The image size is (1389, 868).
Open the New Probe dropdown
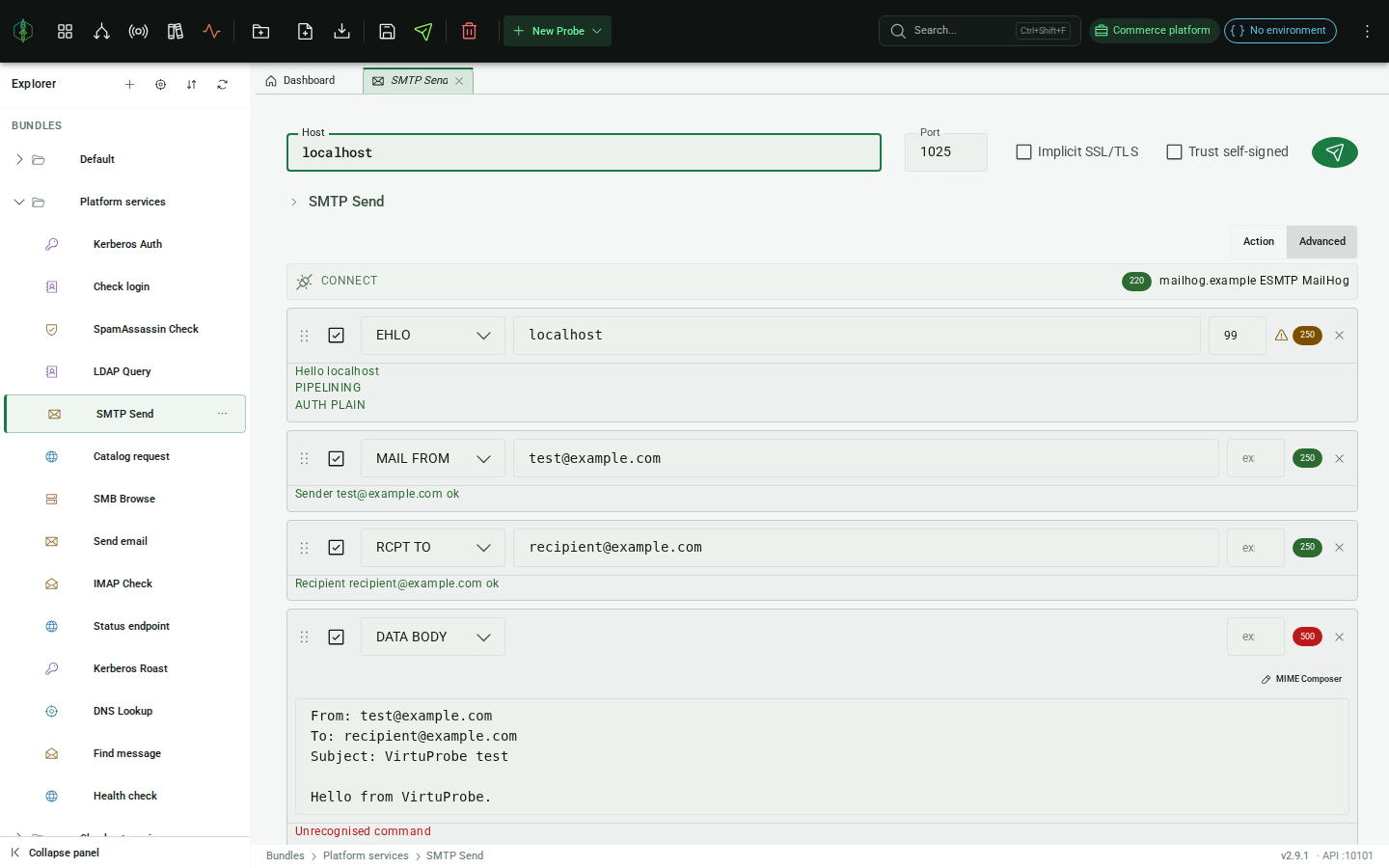click(x=558, y=31)
